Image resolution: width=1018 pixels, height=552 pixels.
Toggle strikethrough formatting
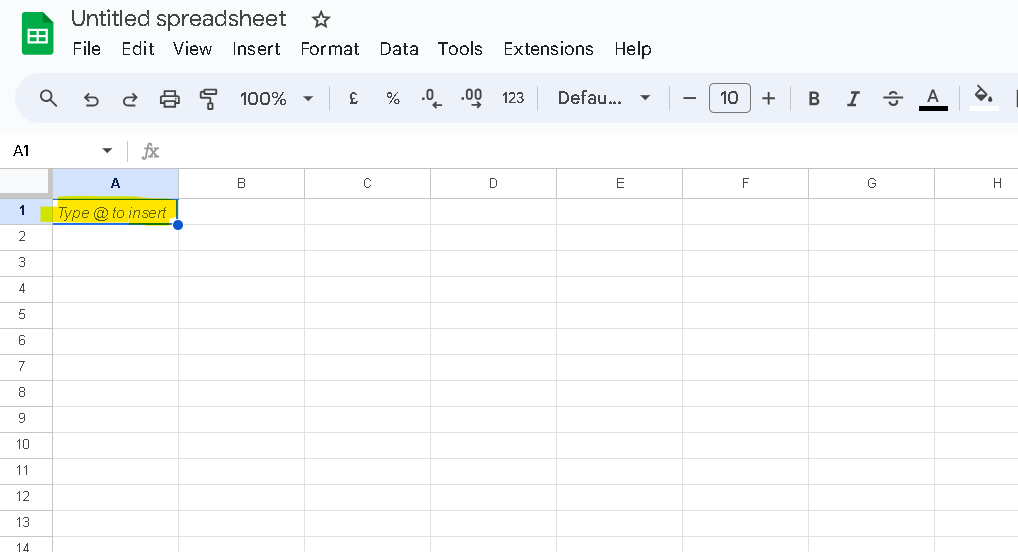pos(893,98)
